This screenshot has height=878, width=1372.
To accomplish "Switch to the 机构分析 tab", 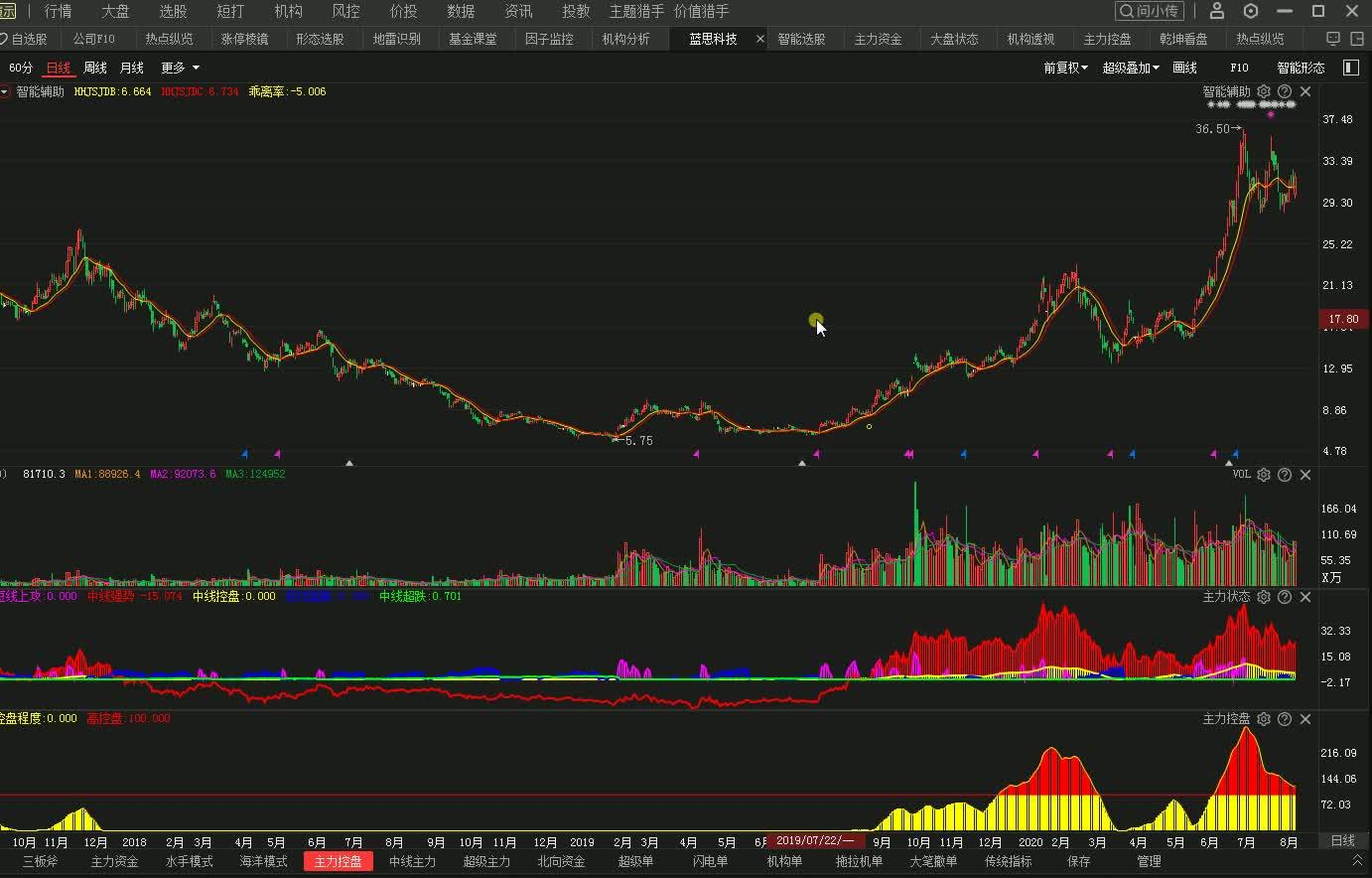I will point(625,39).
